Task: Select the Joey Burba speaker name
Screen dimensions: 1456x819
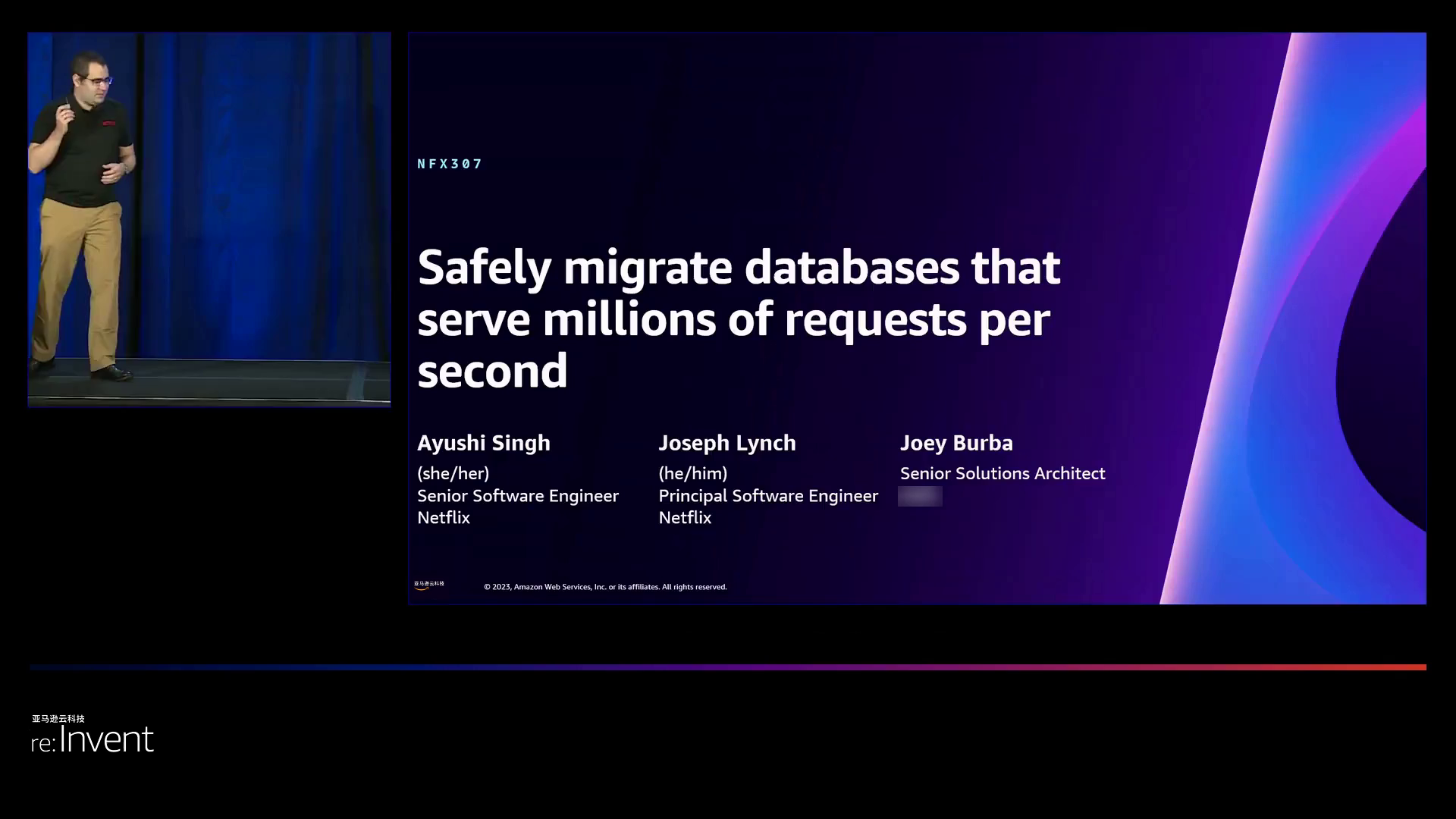Action: pos(955,443)
